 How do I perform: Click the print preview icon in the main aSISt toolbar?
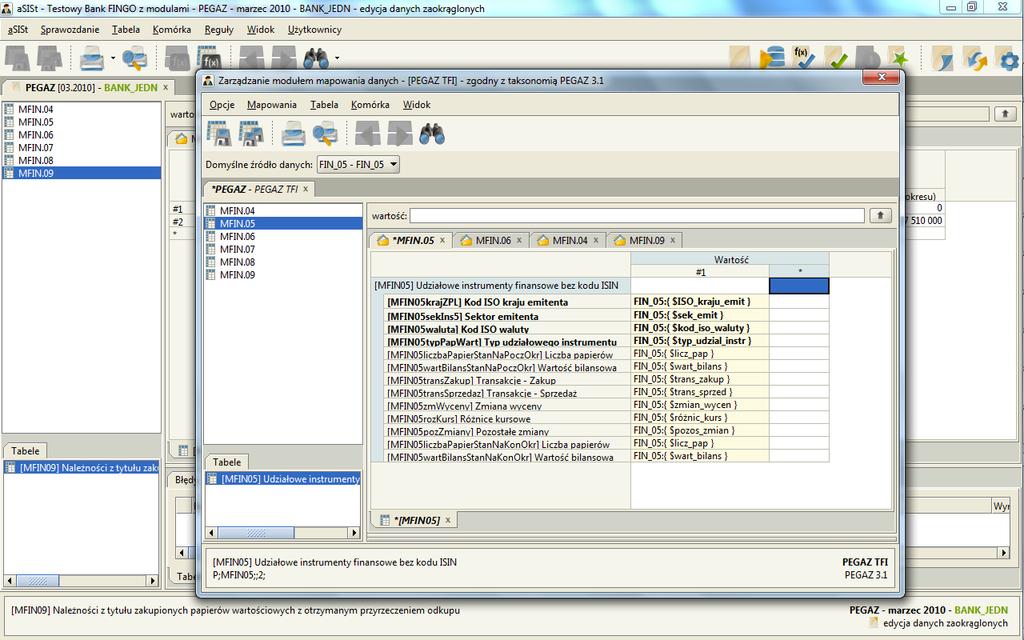point(135,59)
